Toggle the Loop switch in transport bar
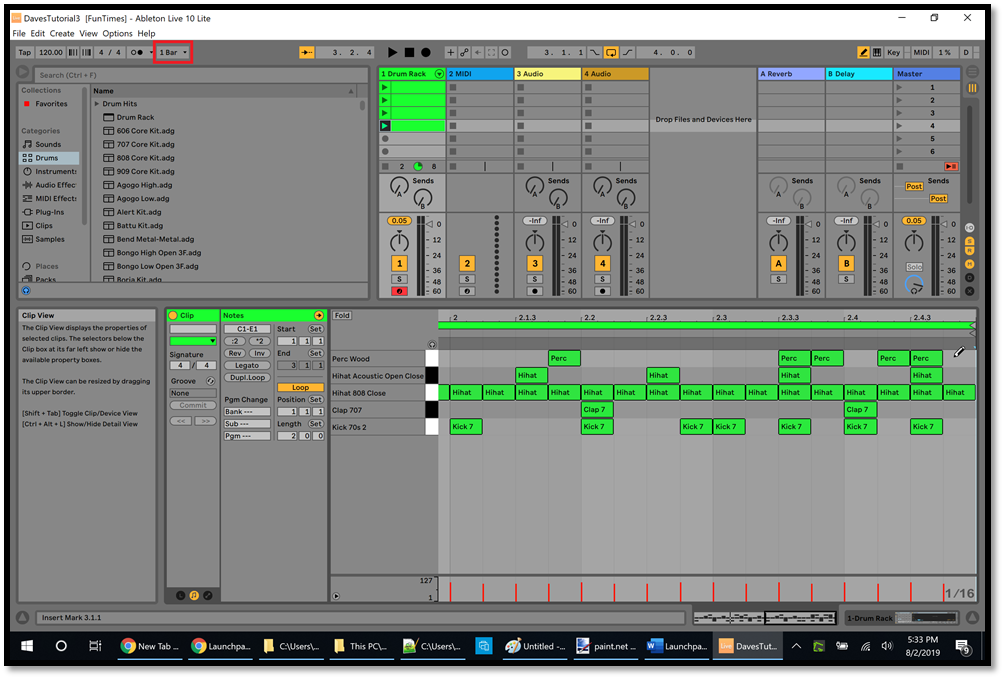The width and height of the screenshot is (1004, 679). (611, 53)
